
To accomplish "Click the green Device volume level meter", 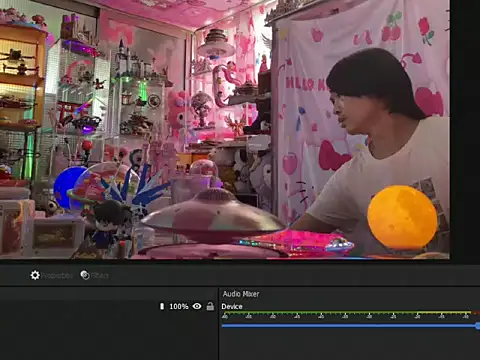I will 346,313.
